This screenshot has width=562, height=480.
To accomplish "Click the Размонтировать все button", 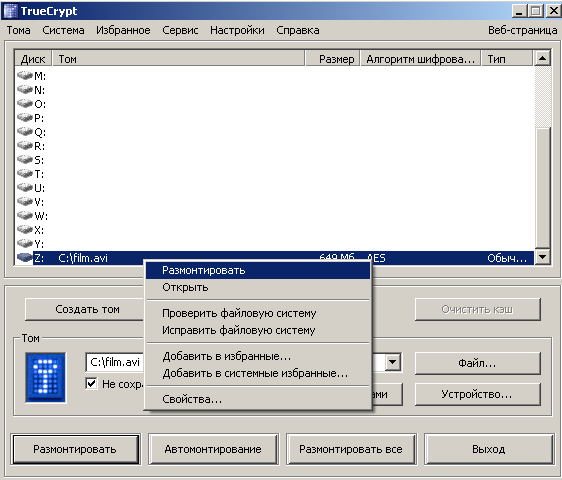I will (x=351, y=449).
